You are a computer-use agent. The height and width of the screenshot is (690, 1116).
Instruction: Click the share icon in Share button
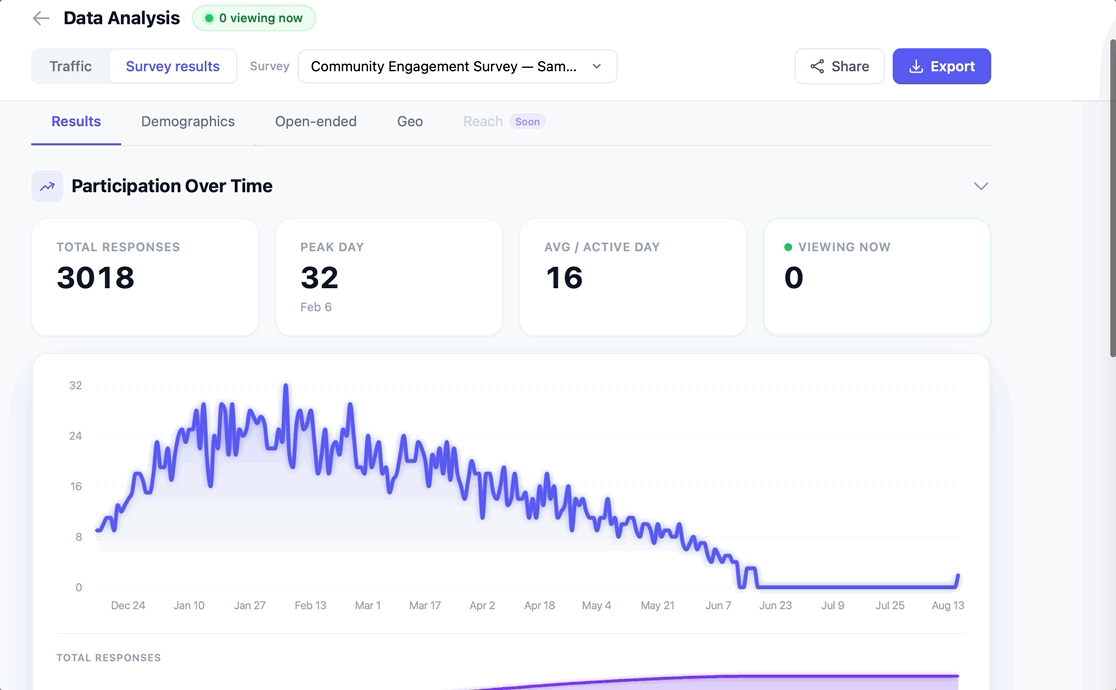click(x=817, y=66)
